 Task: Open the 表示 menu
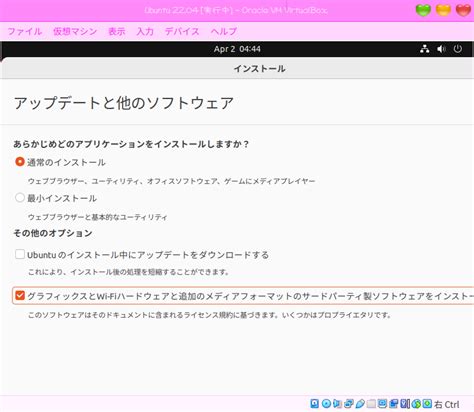coord(117,31)
